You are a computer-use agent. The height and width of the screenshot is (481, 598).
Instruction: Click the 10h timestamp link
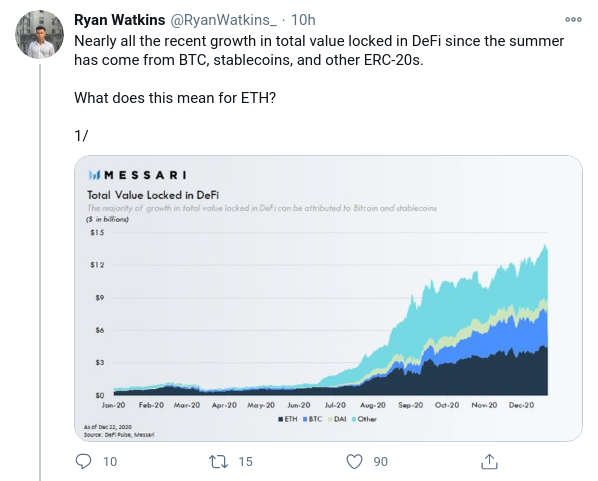coord(303,20)
